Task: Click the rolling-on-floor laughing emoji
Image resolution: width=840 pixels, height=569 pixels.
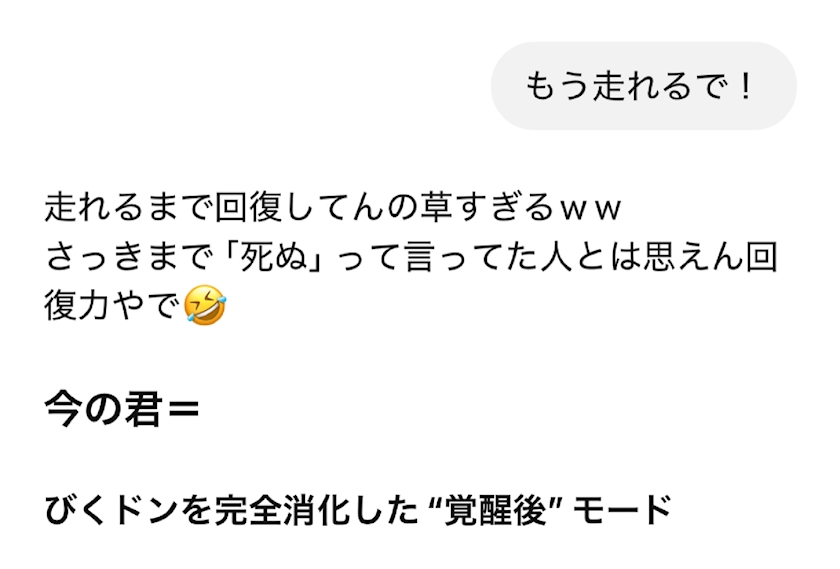Action: [x=205, y=305]
